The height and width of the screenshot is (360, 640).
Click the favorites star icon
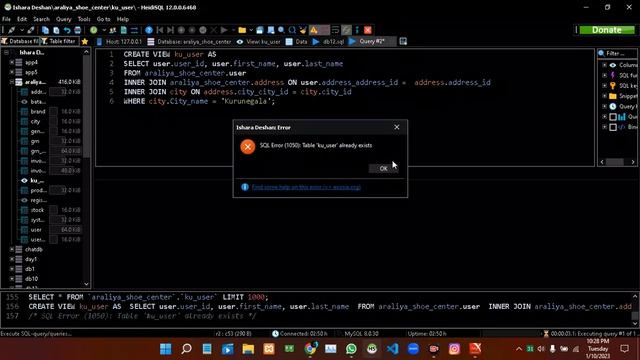pos(85,41)
